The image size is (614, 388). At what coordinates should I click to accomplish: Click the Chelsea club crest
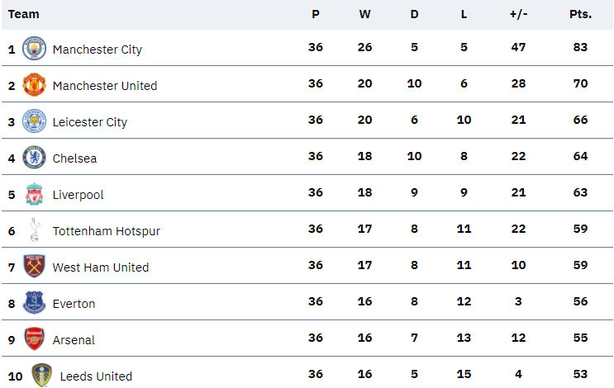coord(34,157)
